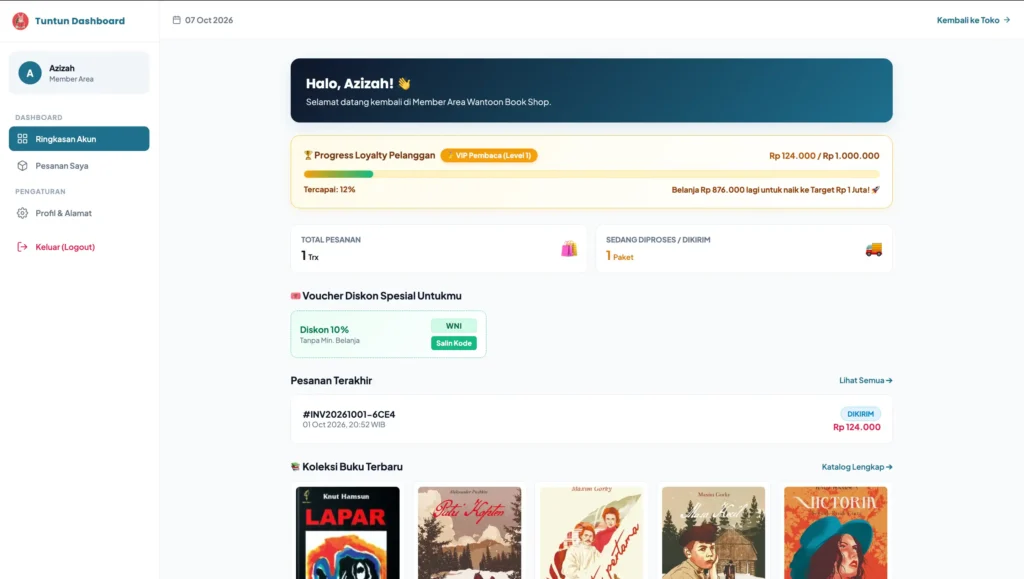Click the VIP Pembaca (Level 1) badge
This screenshot has height=579, width=1024.
pyautogui.click(x=489, y=156)
